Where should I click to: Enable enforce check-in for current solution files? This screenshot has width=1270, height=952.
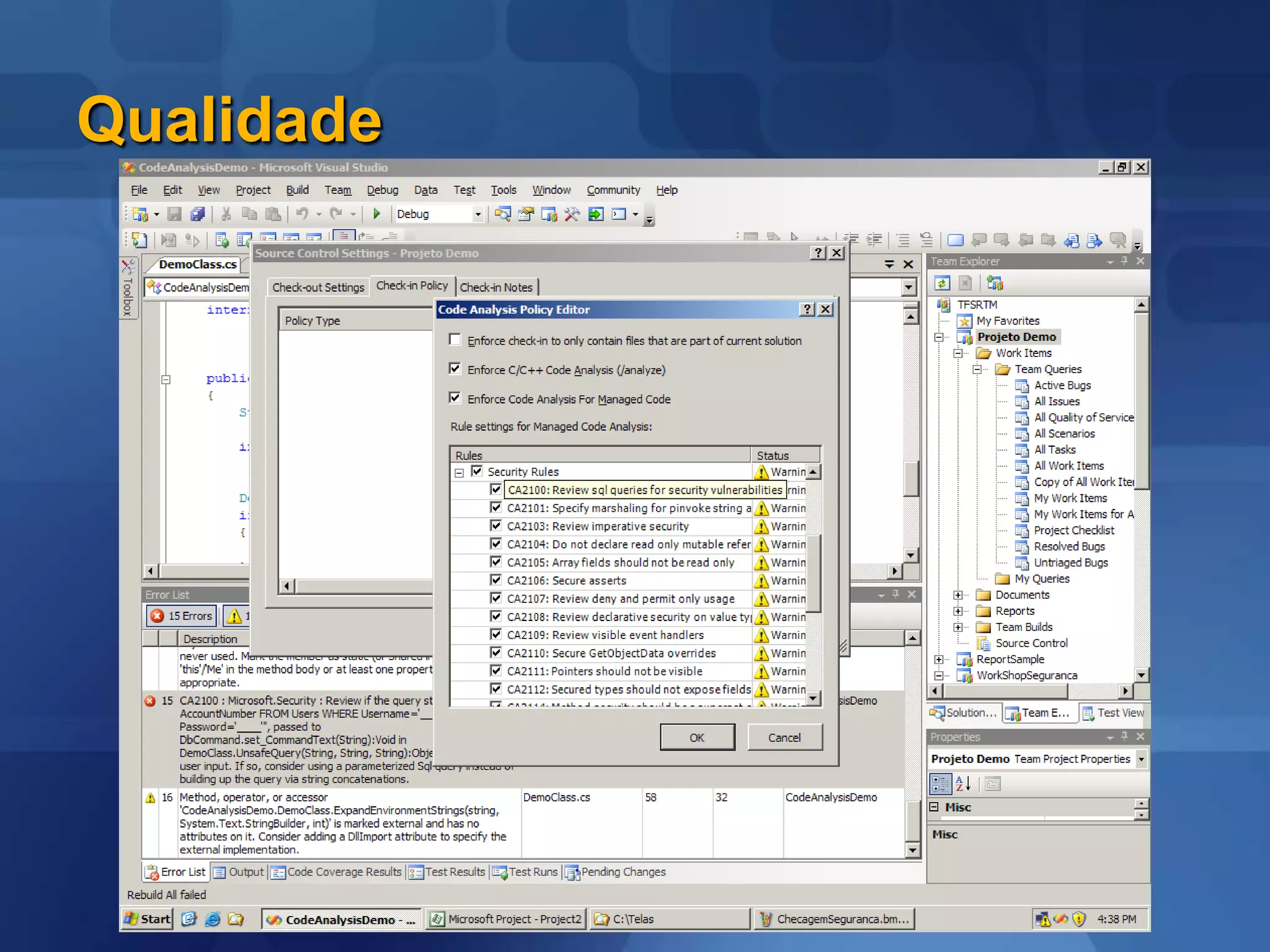[x=455, y=340]
